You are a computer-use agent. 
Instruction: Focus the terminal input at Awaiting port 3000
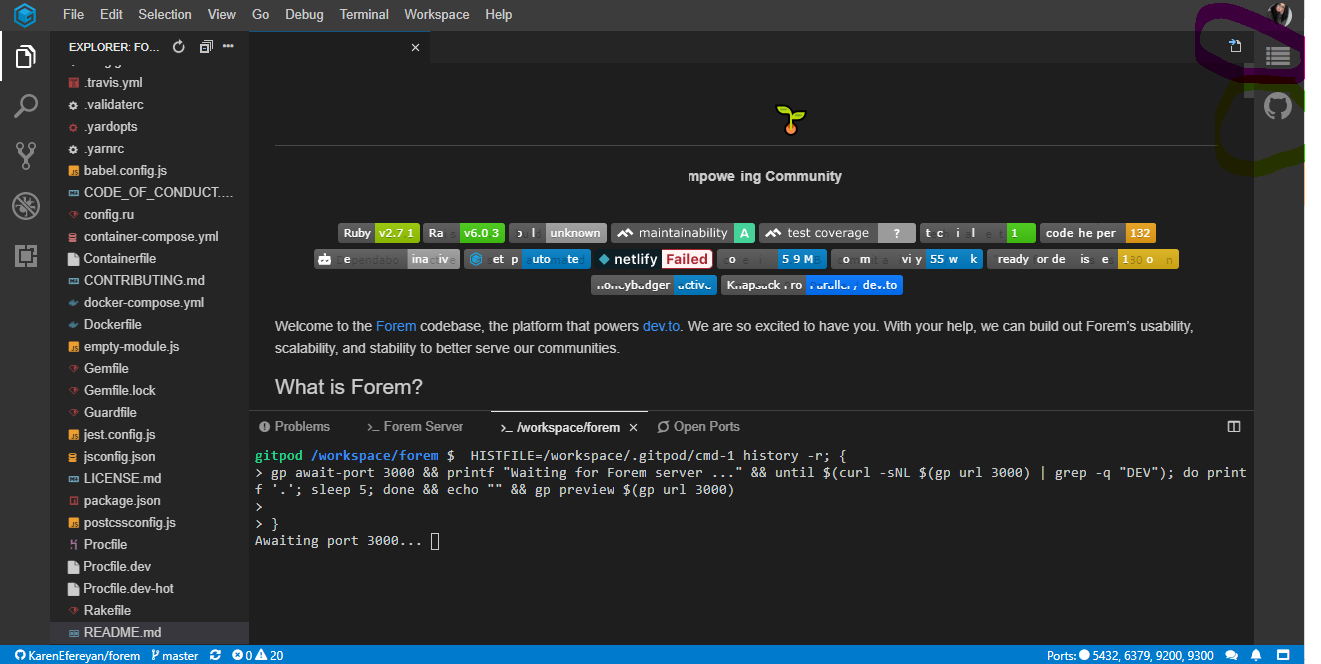tap(435, 541)
